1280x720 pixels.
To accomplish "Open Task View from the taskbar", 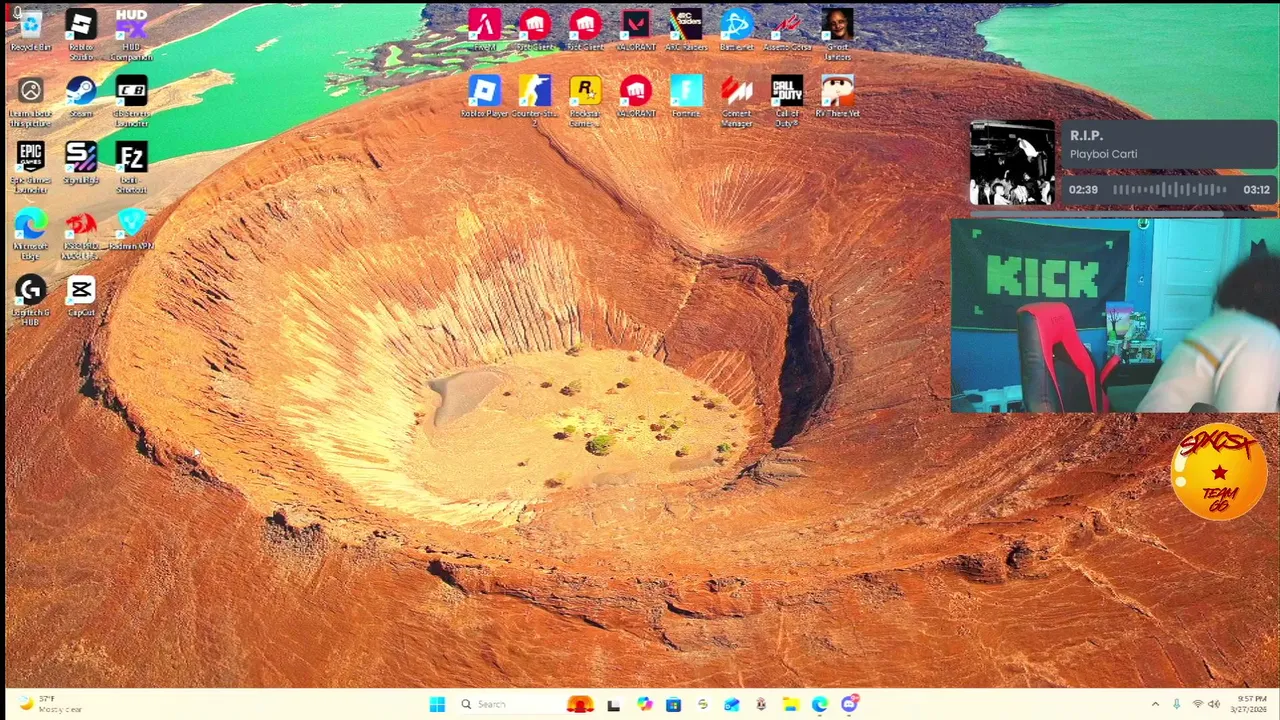I will click(613, 704).
